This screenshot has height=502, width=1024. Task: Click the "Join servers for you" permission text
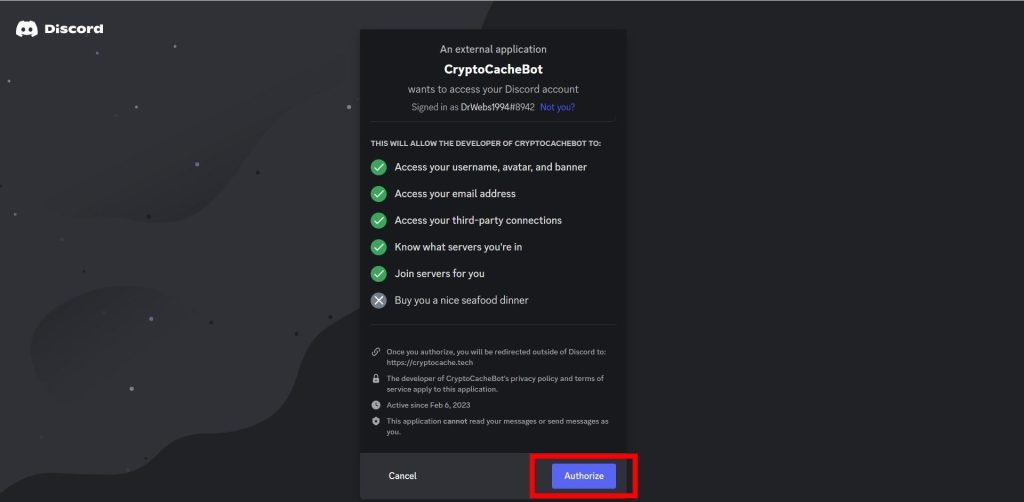439,273
